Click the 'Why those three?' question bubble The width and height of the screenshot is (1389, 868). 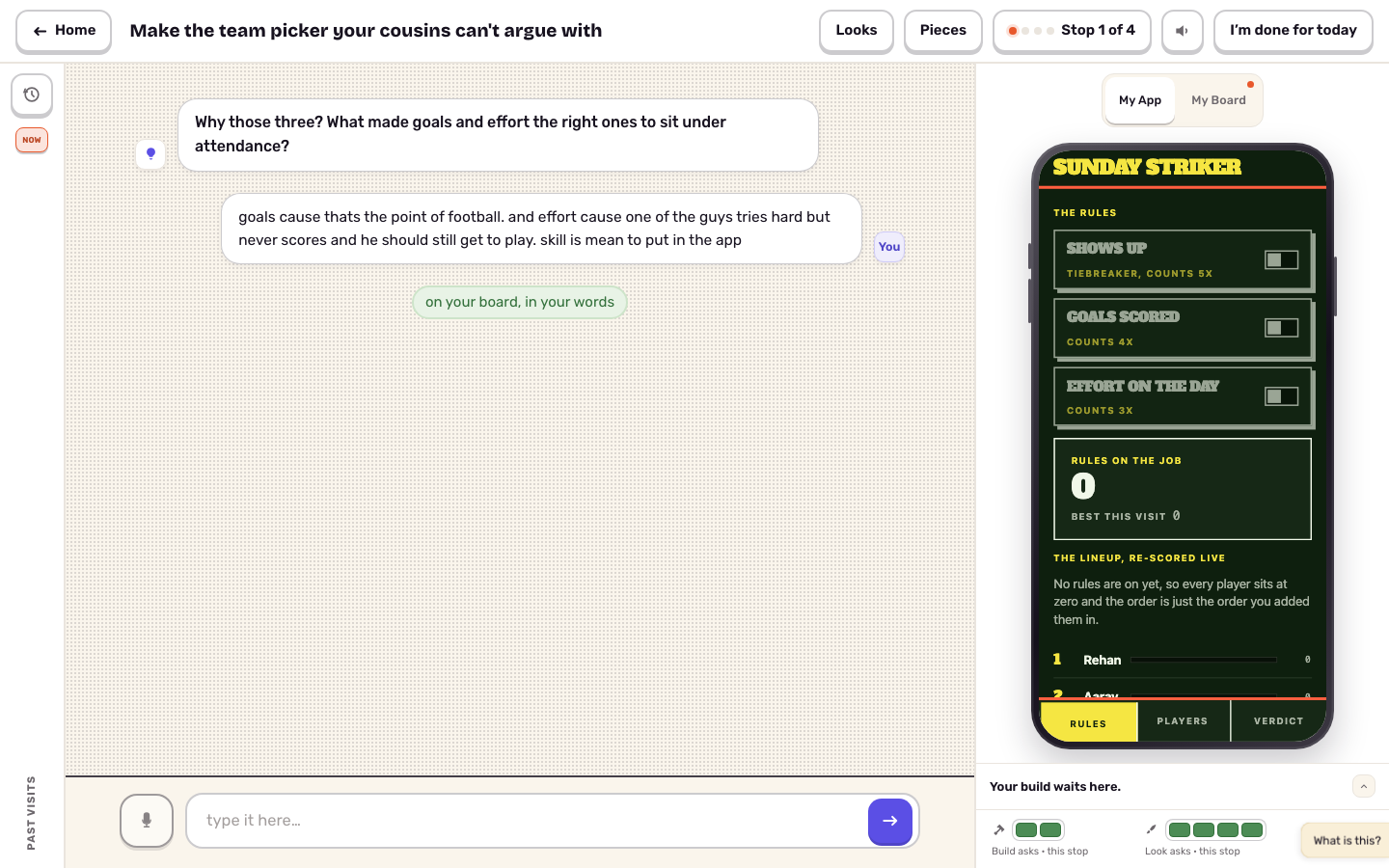[498, 135]
